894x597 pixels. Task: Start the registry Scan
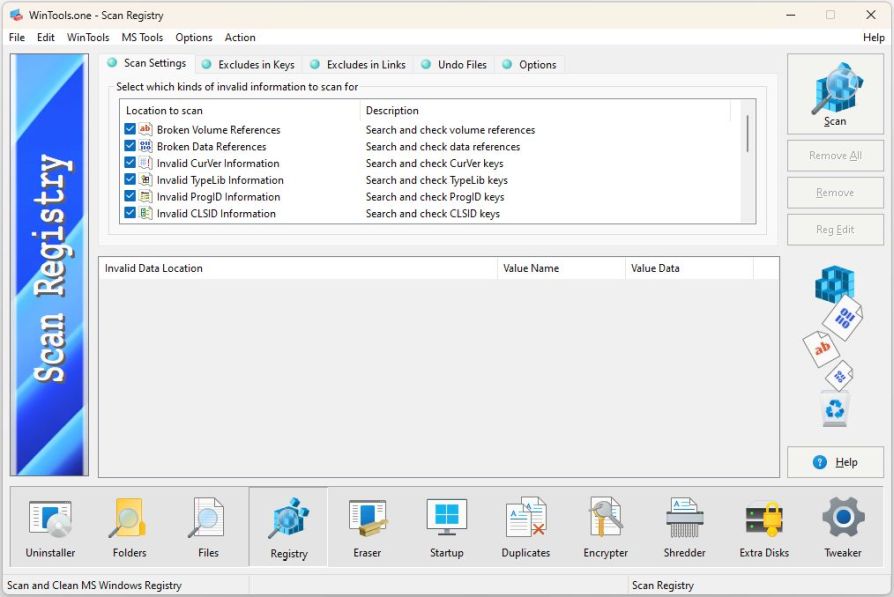tap(835, 94)
